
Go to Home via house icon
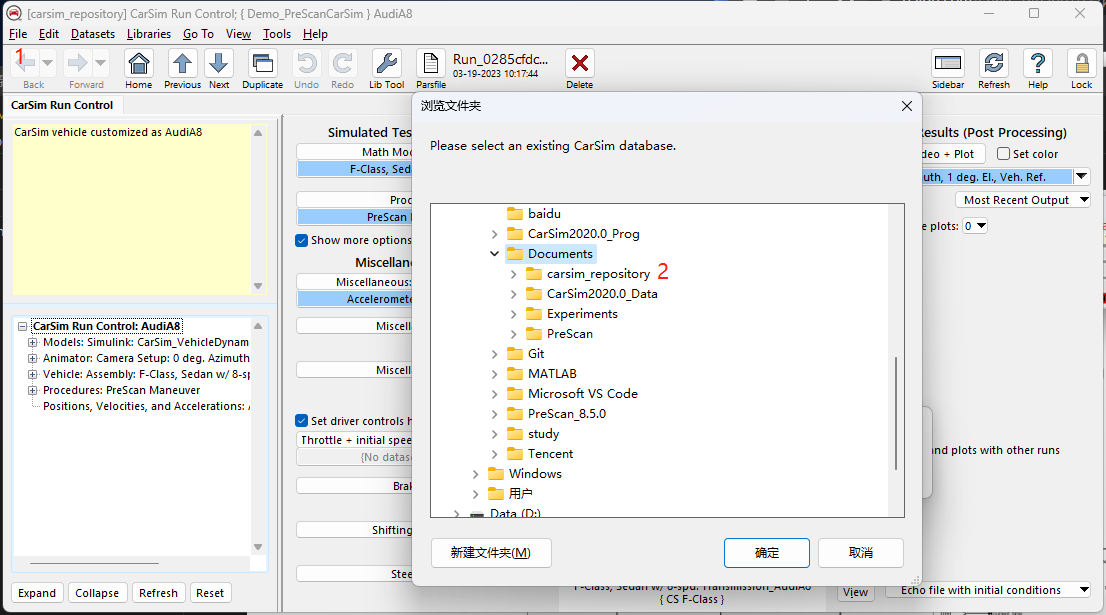(x=139, y=63)
